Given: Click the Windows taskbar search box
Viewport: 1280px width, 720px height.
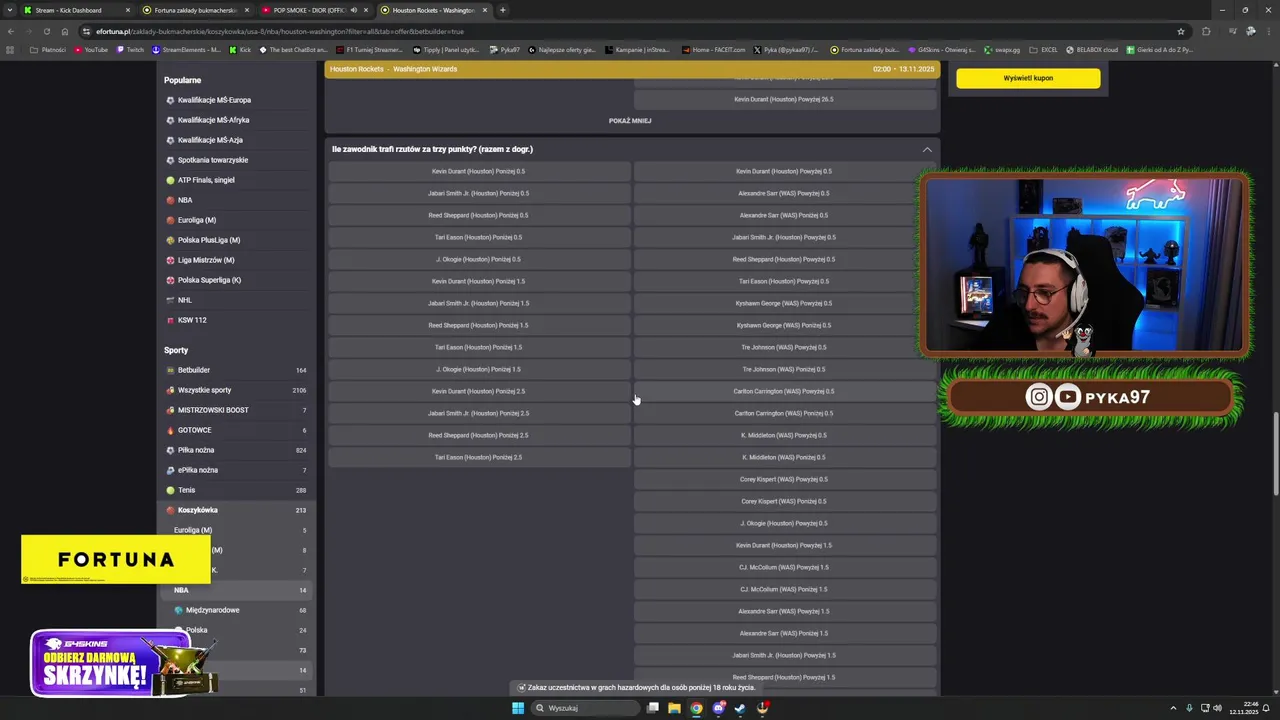Looking at the screenshot, I should coord(585,708).
